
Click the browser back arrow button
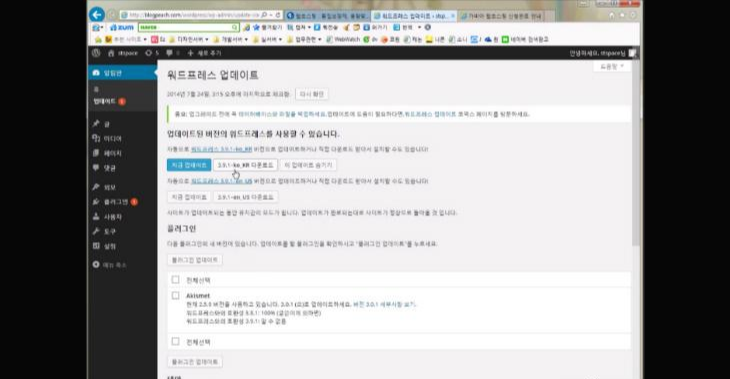pyautogui.click(x=97, y=14)
